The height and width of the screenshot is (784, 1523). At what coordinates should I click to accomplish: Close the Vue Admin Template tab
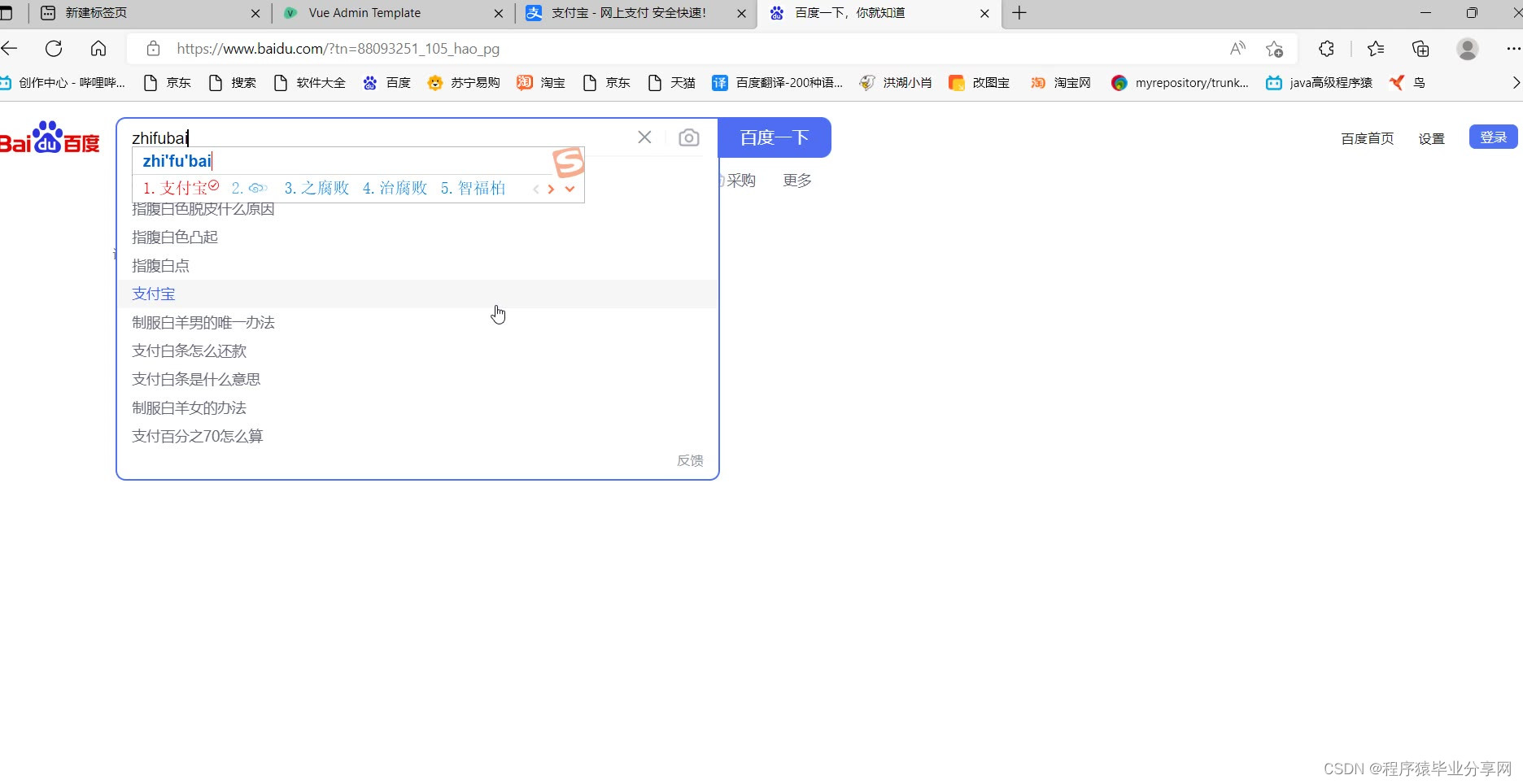499,13
